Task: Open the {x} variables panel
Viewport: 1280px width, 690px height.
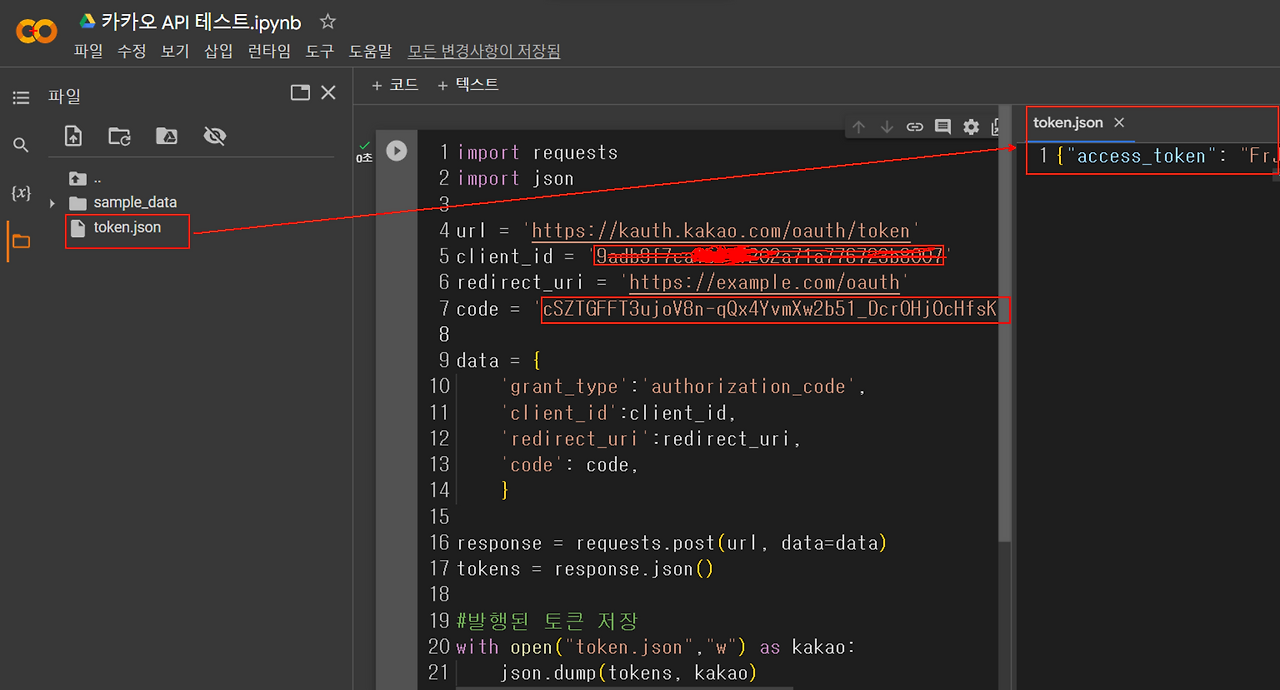Action: tap(20, 193)
